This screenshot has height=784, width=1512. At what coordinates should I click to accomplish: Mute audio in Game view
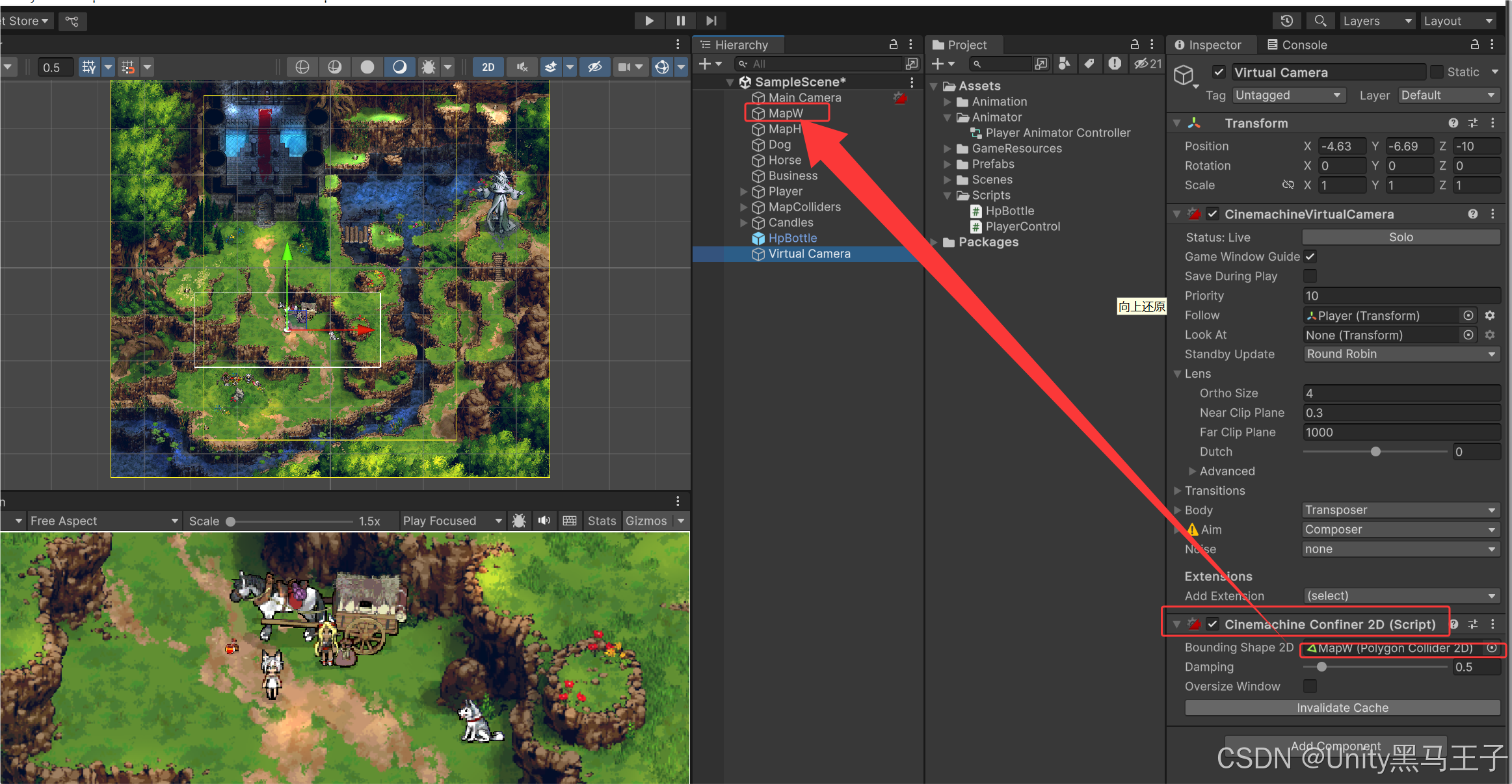pyautogui.click(x=544, y=521)
